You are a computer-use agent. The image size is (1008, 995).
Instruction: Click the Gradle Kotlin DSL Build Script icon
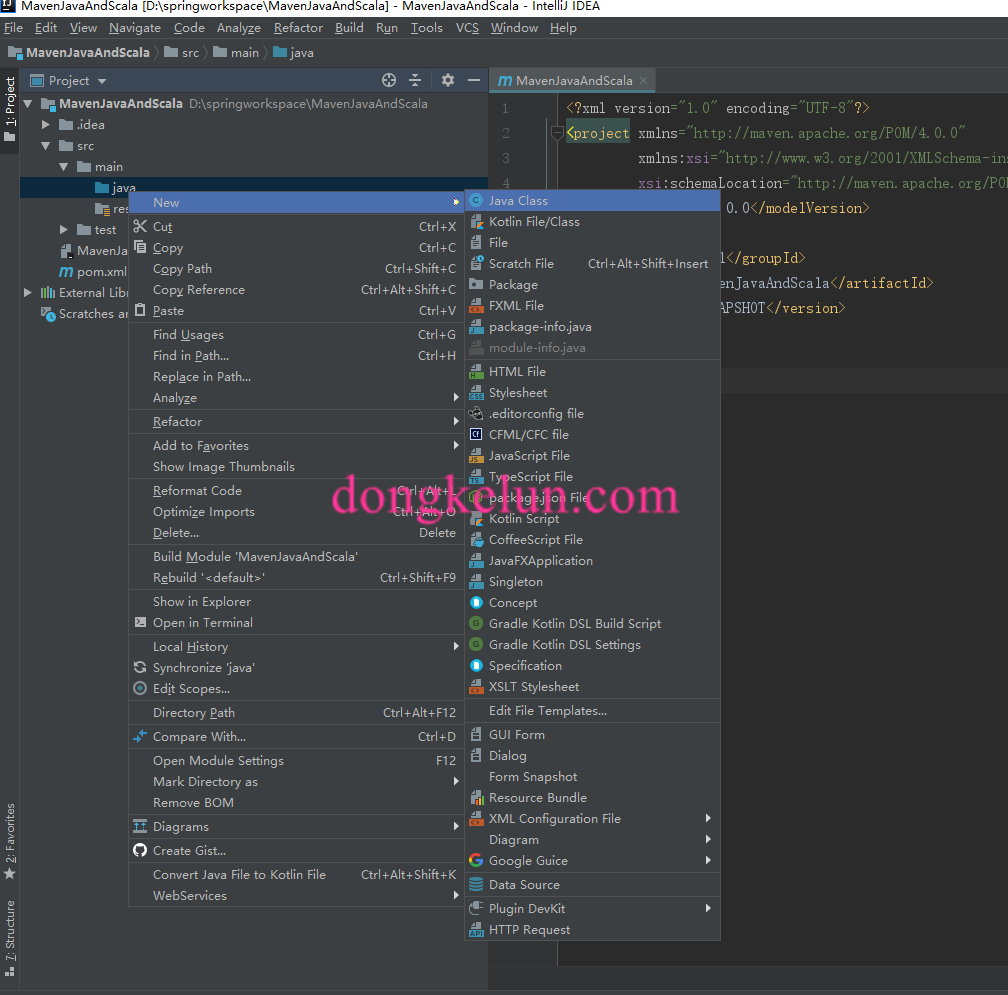pyautogui.click(x=476, y=623)
